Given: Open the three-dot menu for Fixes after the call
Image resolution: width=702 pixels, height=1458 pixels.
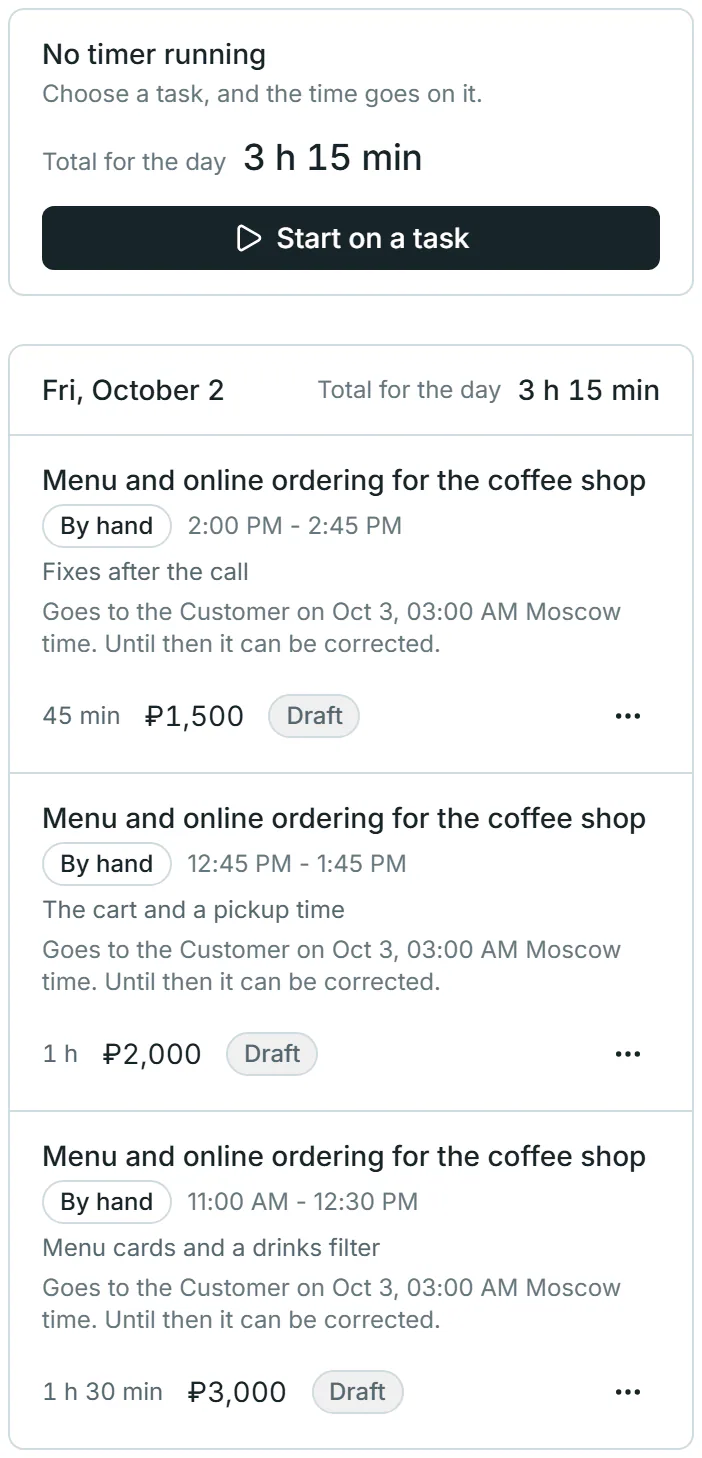Looking at the screenshot, I should pyautogui.click(x=627, y=716).
